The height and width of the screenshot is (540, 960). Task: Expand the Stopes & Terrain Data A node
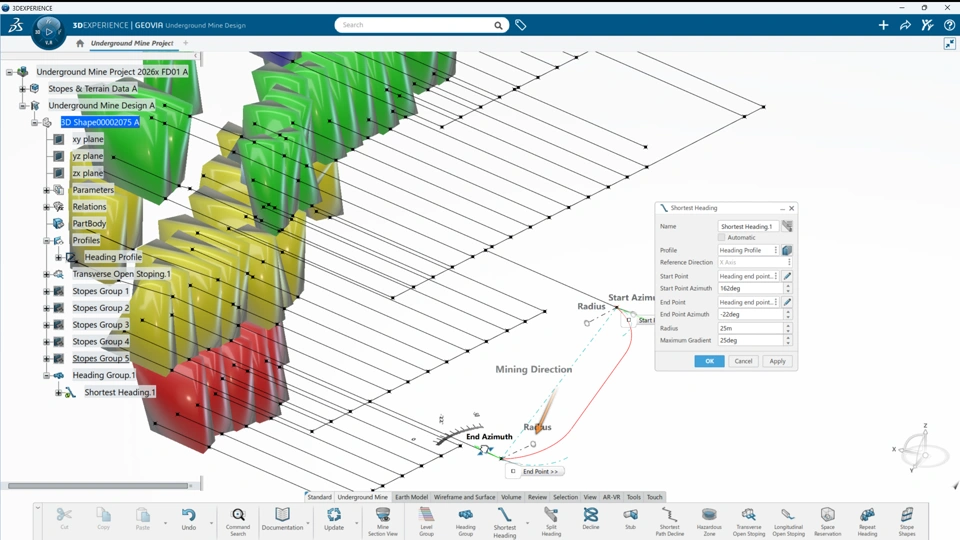click(x=22, y=89)
